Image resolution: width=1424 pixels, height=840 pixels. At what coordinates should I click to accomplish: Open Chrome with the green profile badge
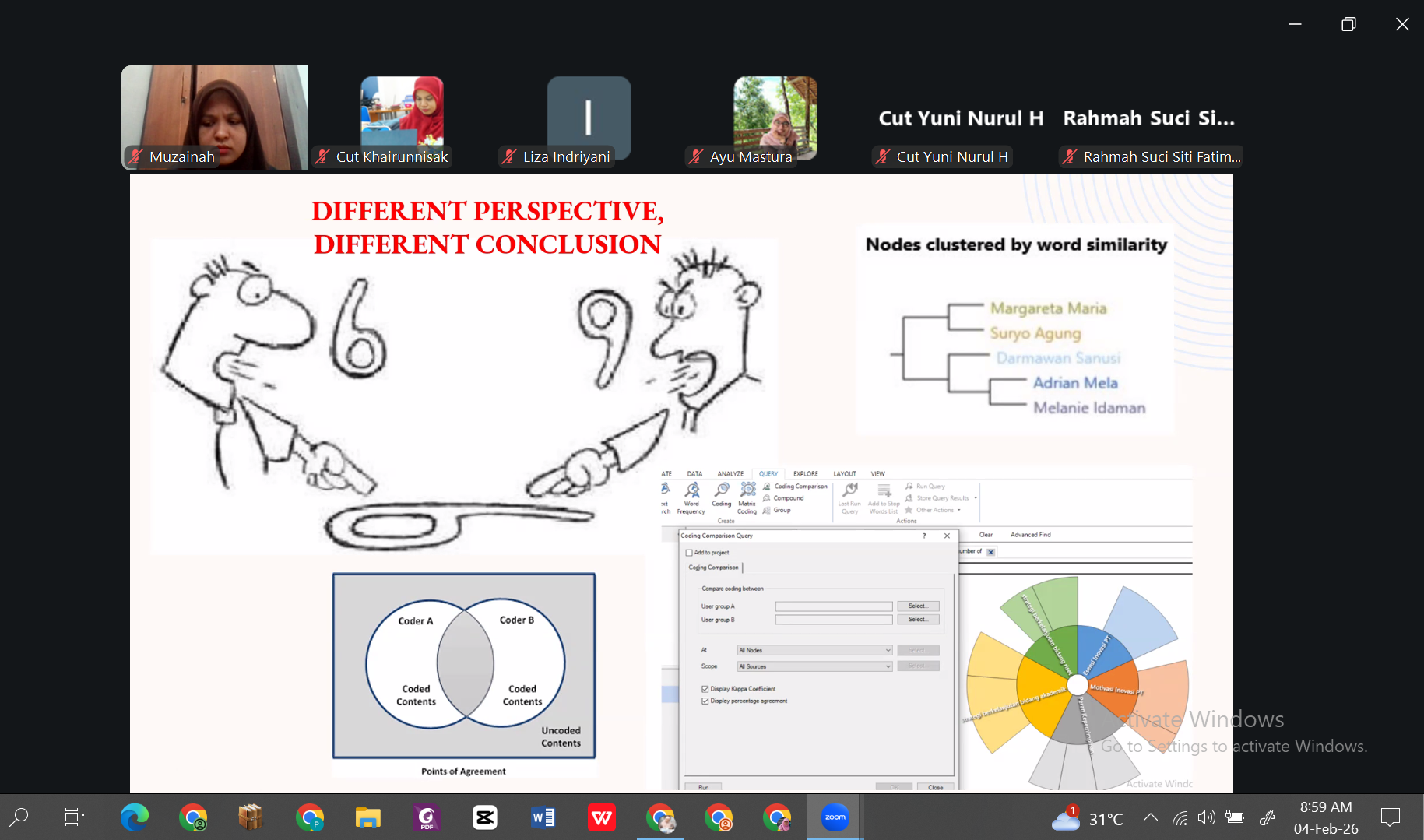coord(192,817)
